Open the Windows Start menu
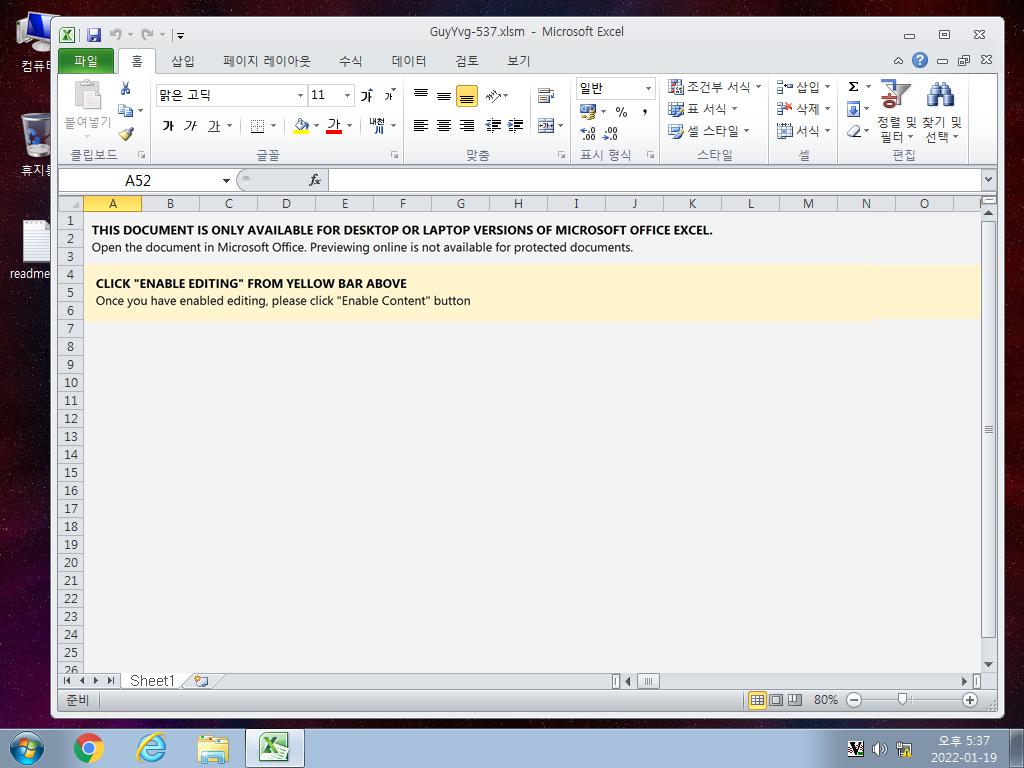1024x768 pixels. 26,748
